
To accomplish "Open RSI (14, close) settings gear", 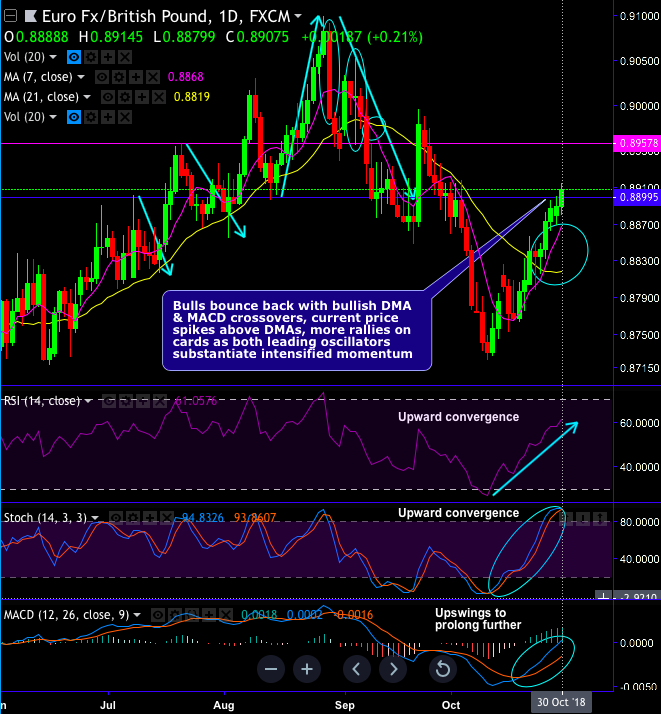I will [x=126, y=401].
